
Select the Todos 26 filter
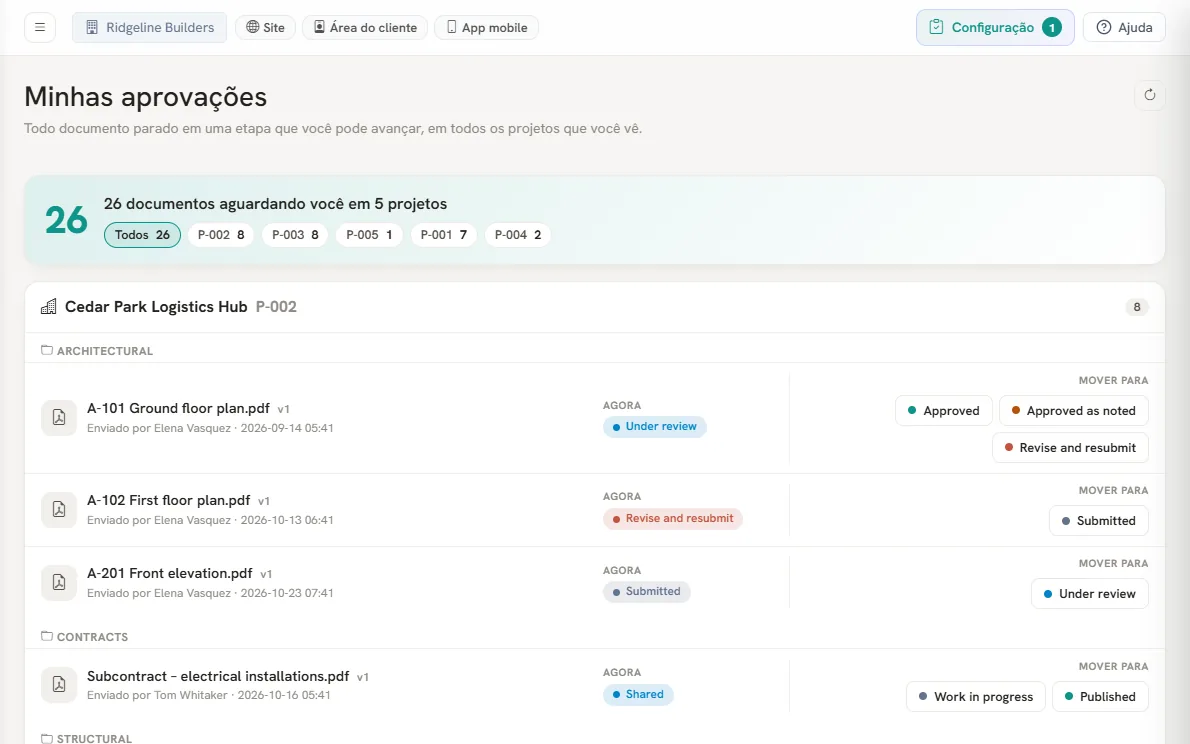tap(143, 235)
